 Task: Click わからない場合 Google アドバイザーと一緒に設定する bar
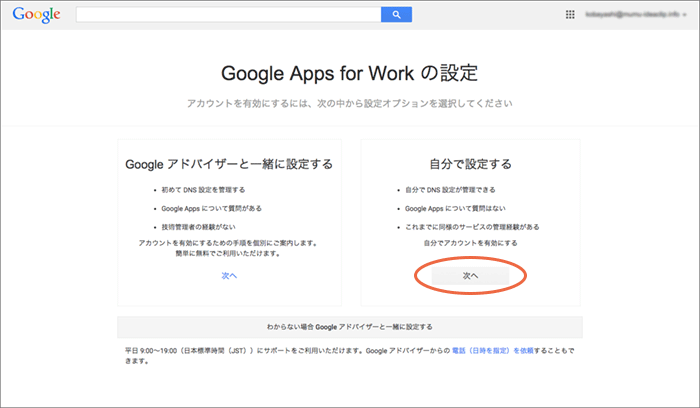350,327
